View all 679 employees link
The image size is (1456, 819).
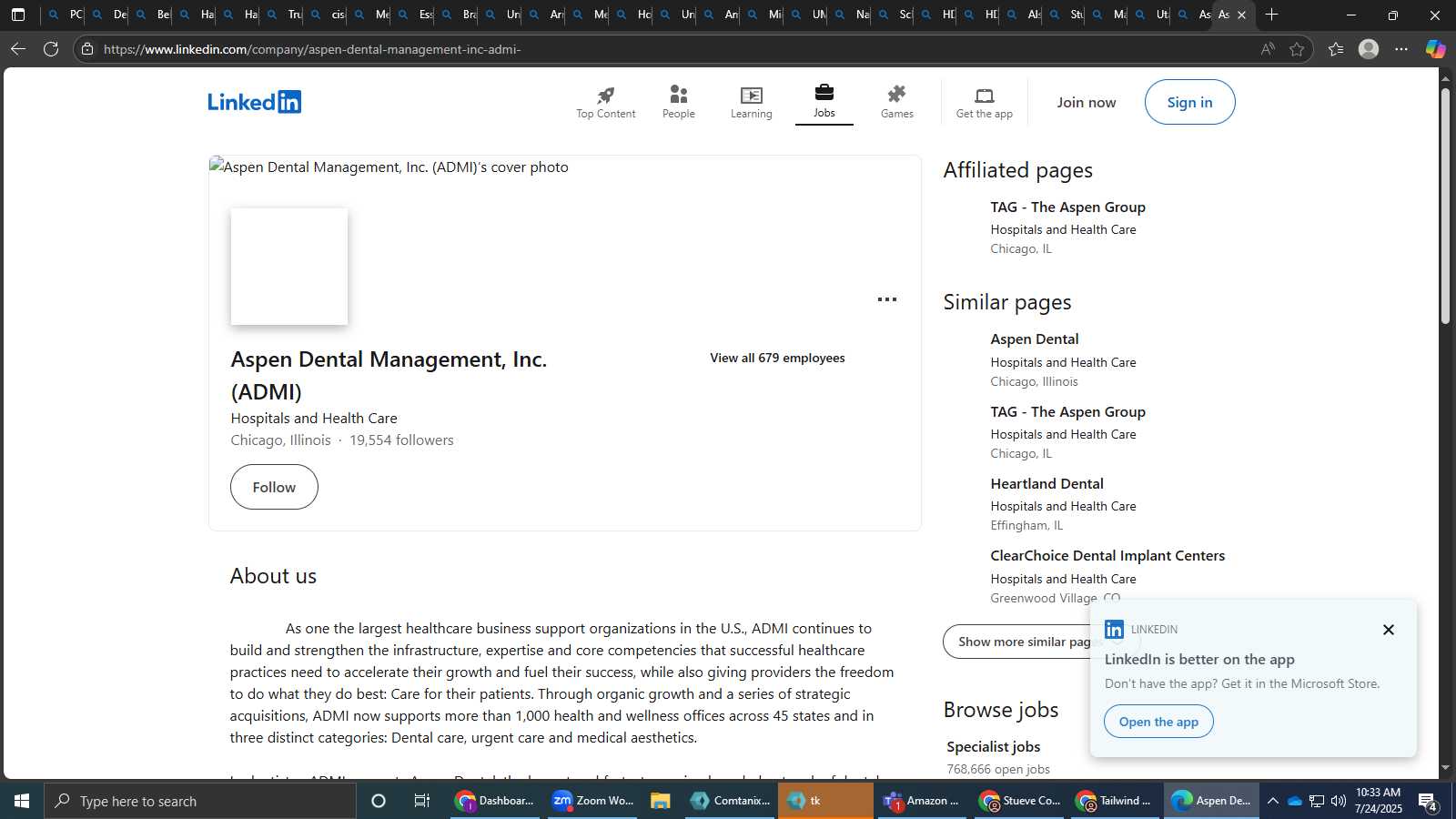pyautogui.click(x=777, y=358)
